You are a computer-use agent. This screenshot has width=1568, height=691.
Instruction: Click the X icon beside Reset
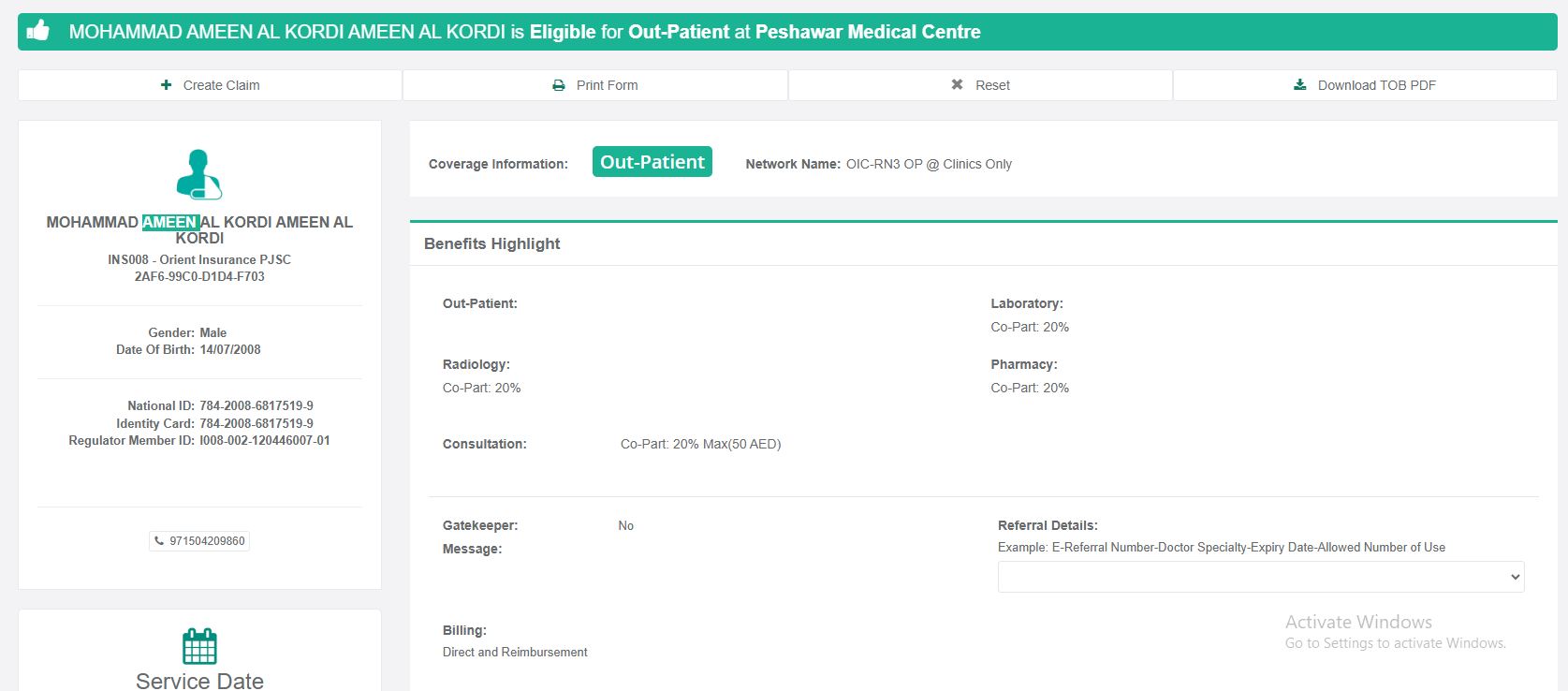(957, 85)
